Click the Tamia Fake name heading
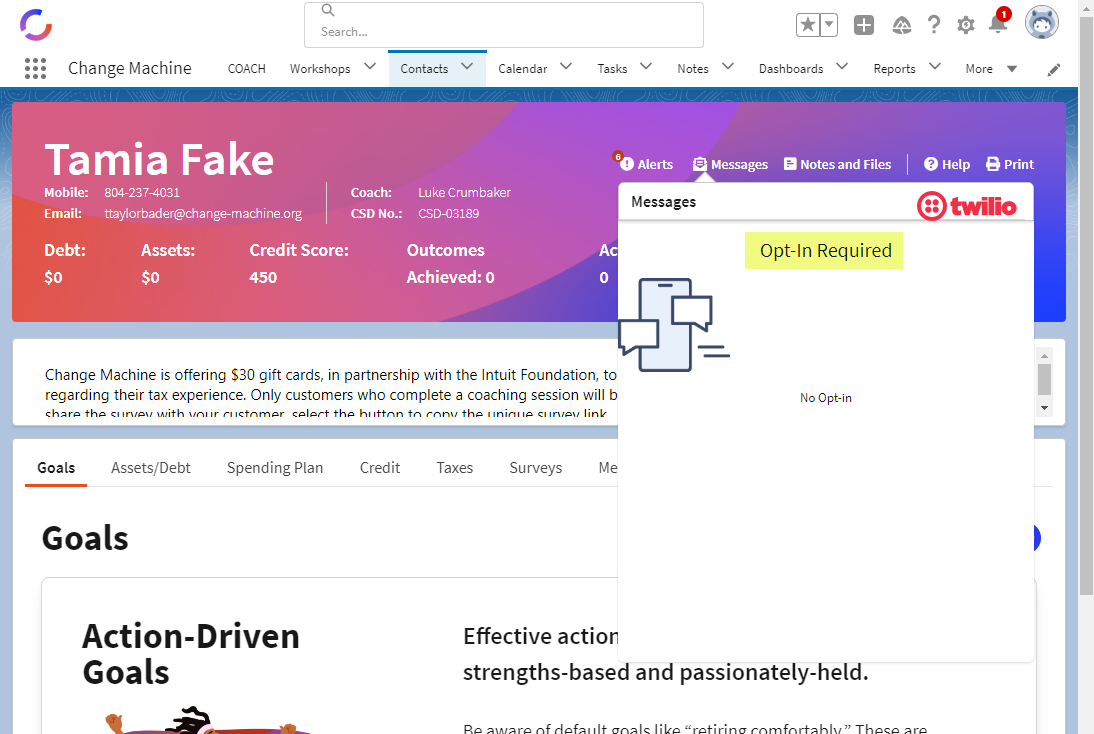The height and width of the screenshot is (734, 1094). tap(159, 160)
